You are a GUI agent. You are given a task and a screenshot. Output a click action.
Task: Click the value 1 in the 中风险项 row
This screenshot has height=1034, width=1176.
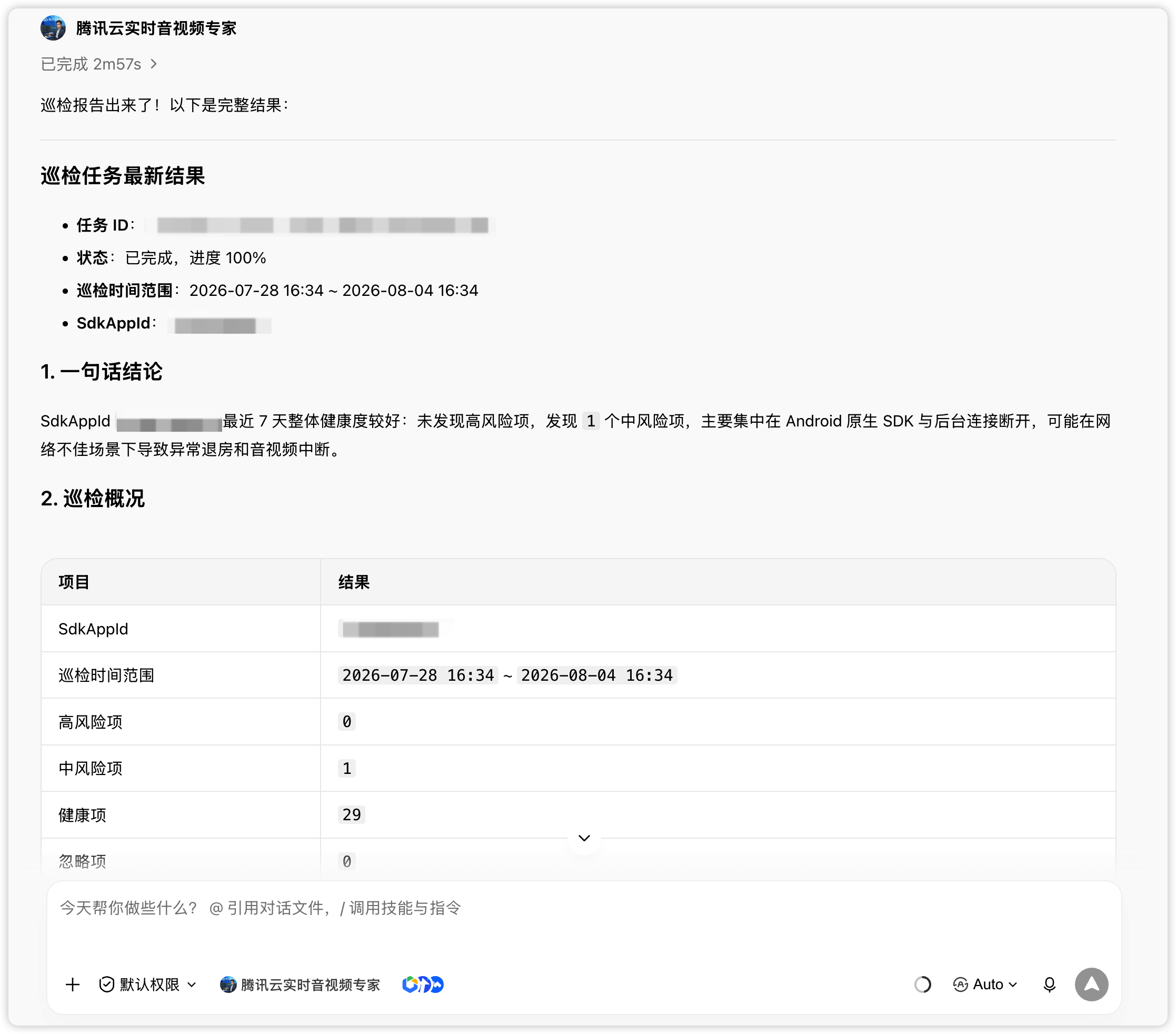[x=347, y=768]
